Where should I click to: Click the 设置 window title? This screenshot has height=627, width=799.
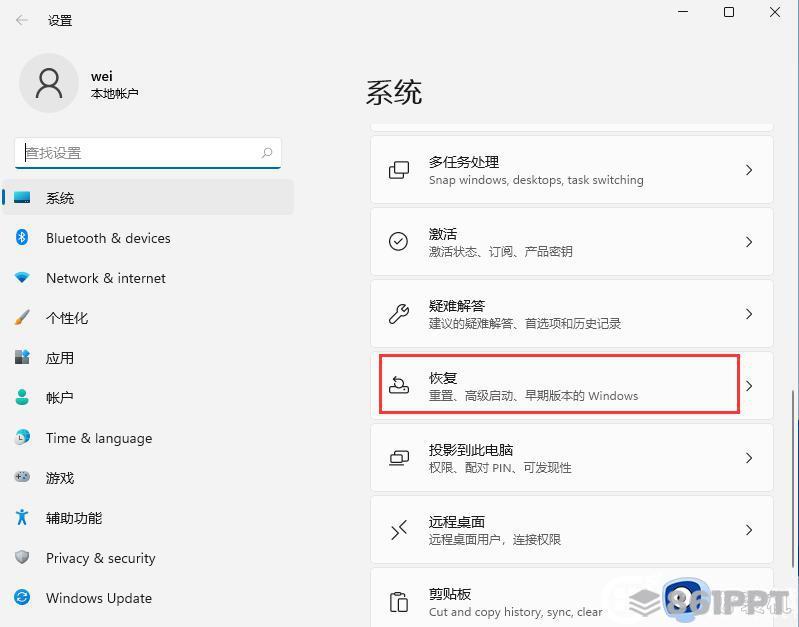[x=60, y=21]
